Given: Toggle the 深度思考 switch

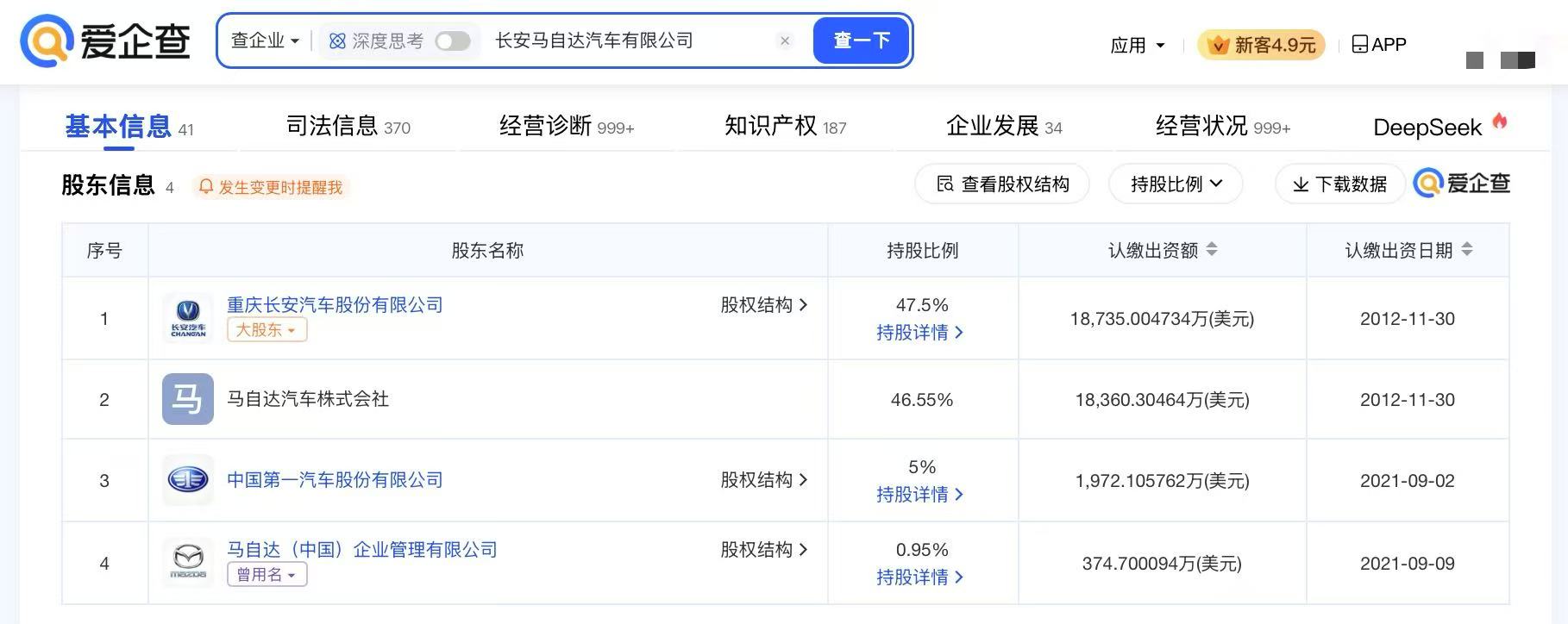Looking at the screenshot, I should pyautogui.click(x=453, y=41).
